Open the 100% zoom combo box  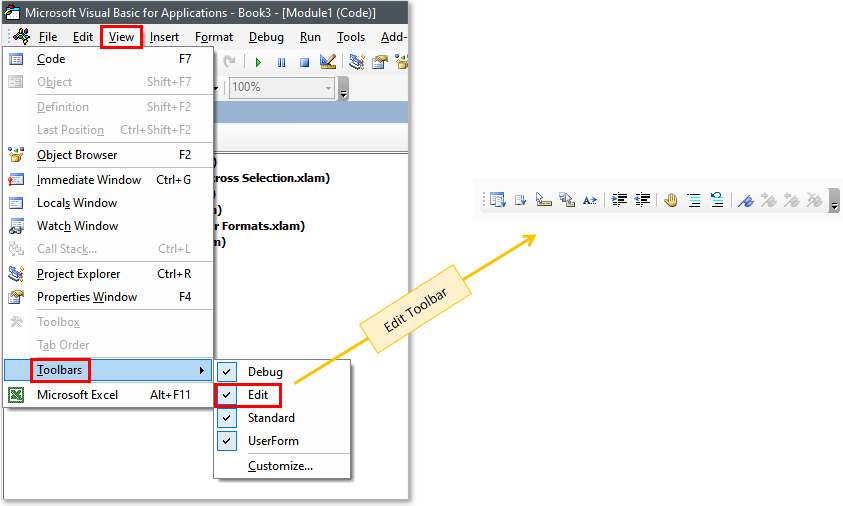point(282,87)
